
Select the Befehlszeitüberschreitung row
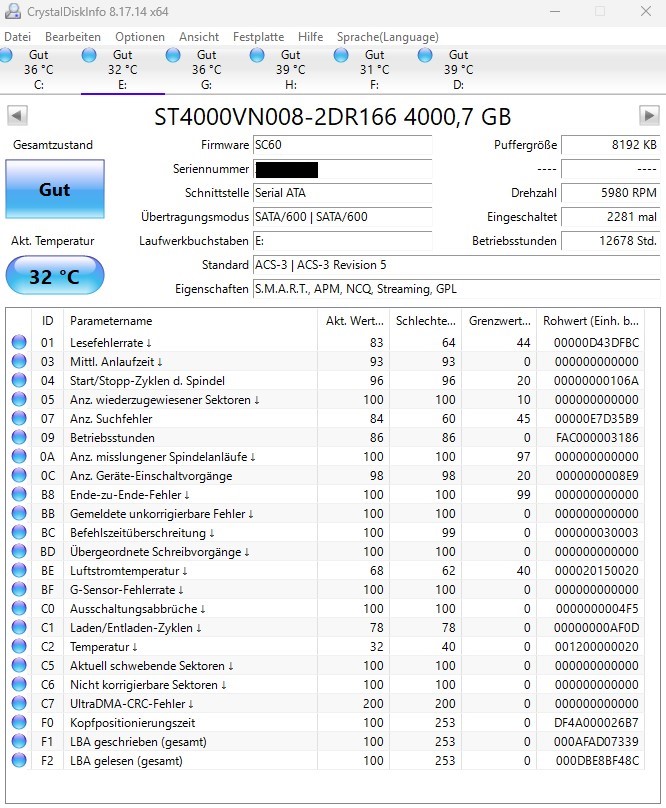pos(327,532)
